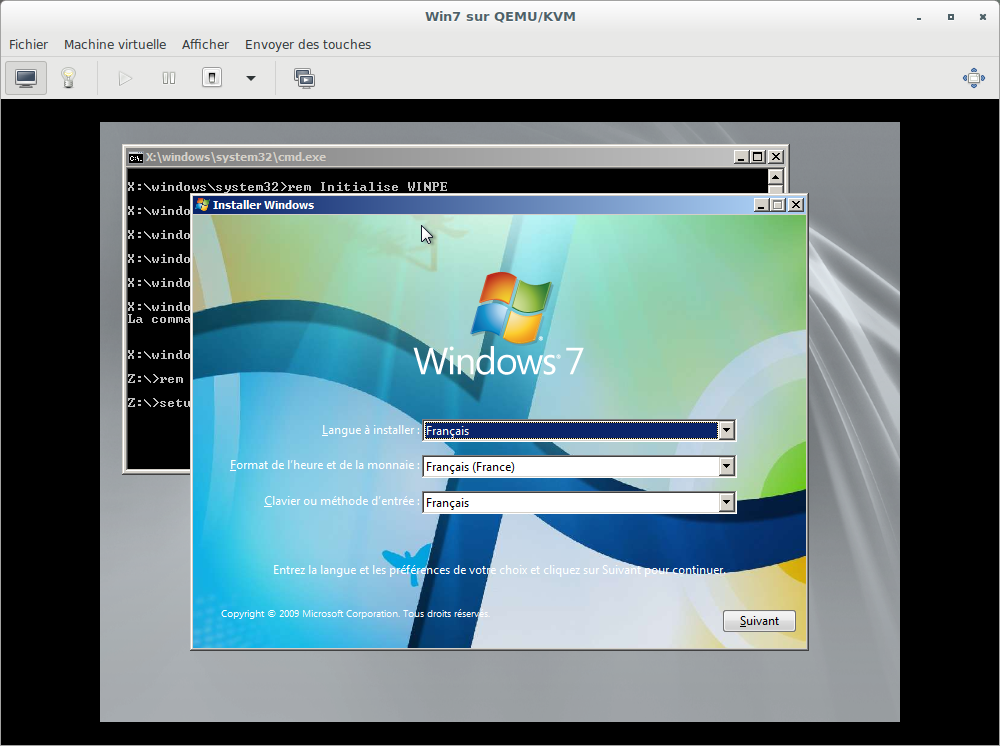Click the cmd.exe window title icon
Screen dimensions: 1000x746
pos(135,157)
